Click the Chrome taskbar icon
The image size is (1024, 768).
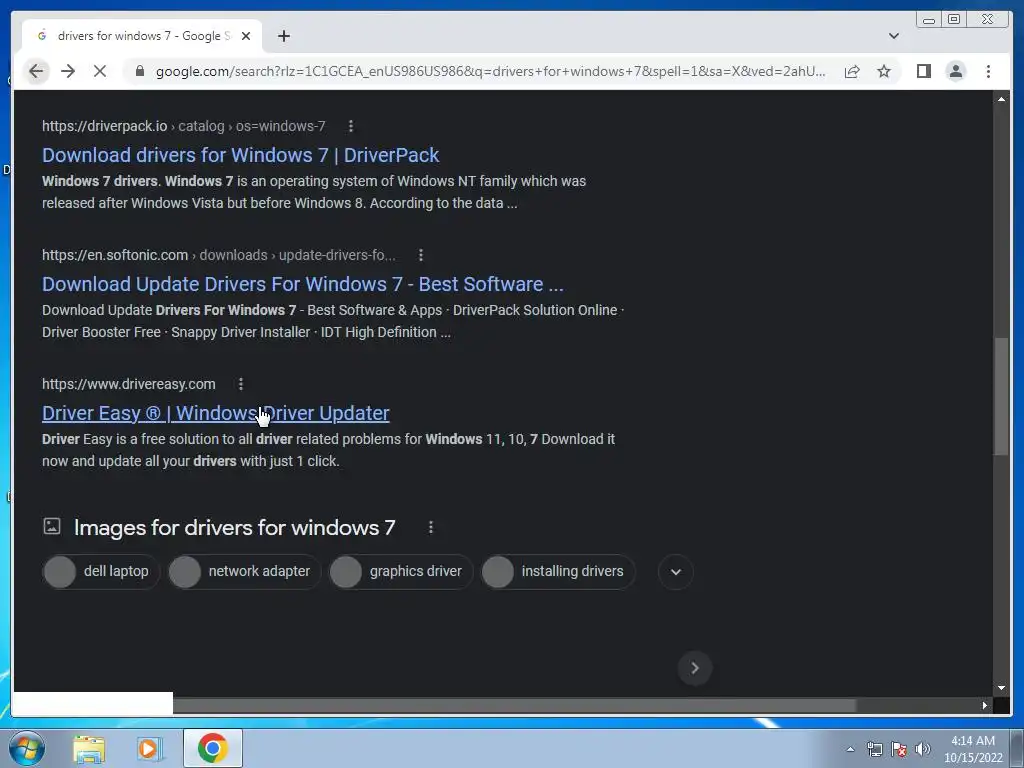pyautogui.click(x=212, y=748)
